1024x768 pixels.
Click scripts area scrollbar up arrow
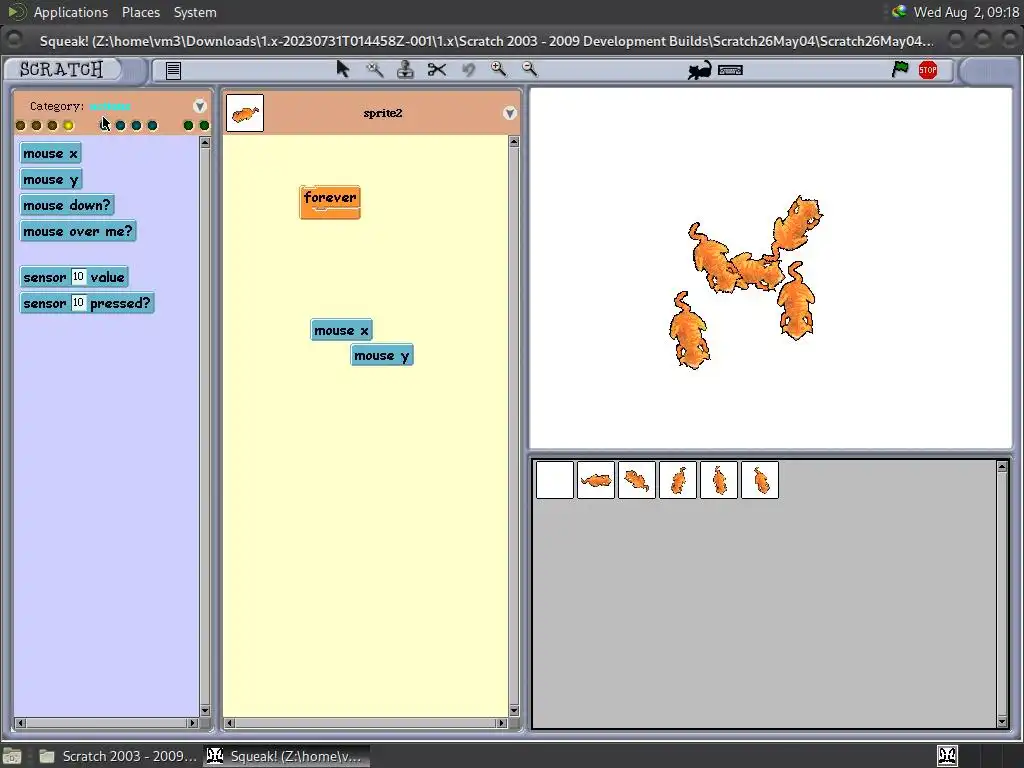pyautogui.click(x=514, y=142)
